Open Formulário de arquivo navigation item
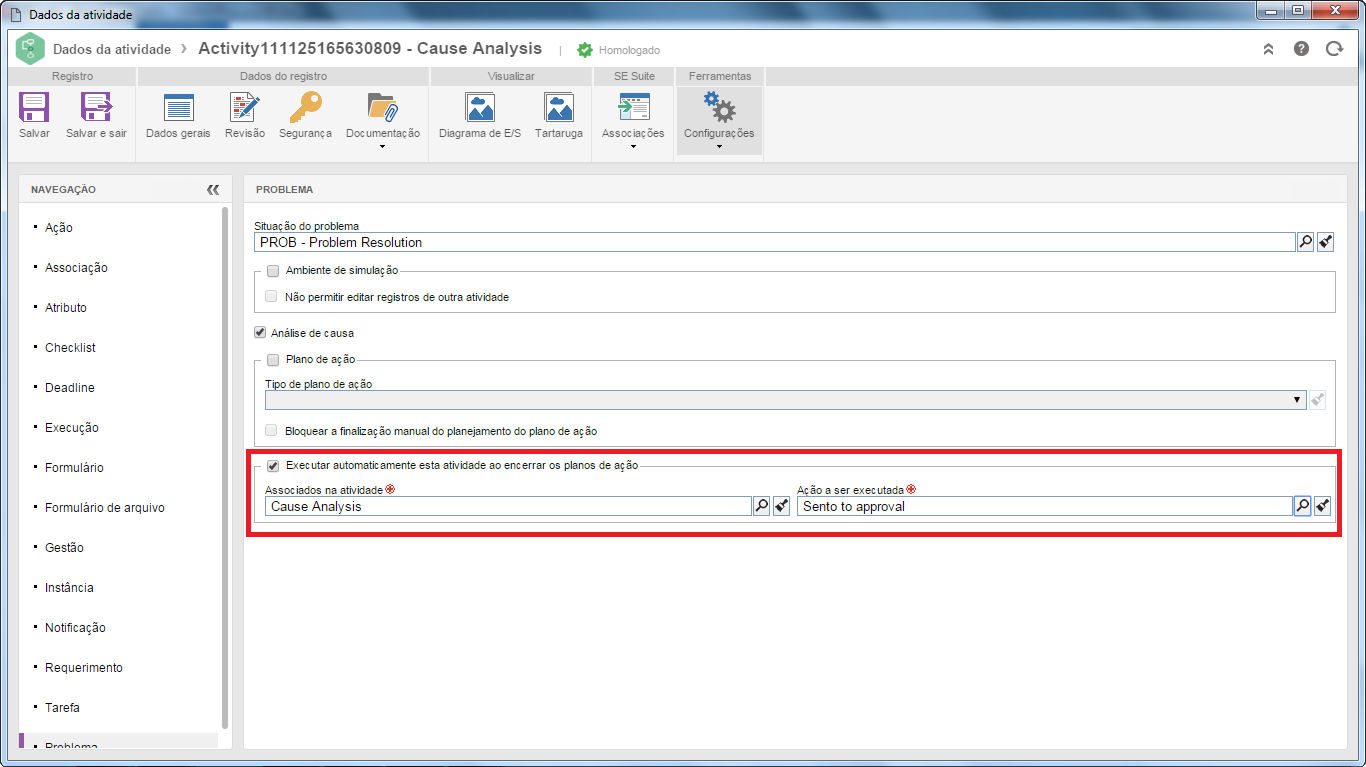The width and height of the screenshot is (1366, 767). pos(105,507)
